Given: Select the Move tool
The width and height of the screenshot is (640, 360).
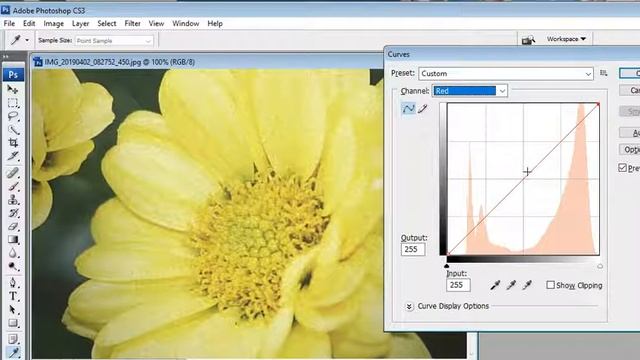Looking at the screenshot, I should 13,89.
